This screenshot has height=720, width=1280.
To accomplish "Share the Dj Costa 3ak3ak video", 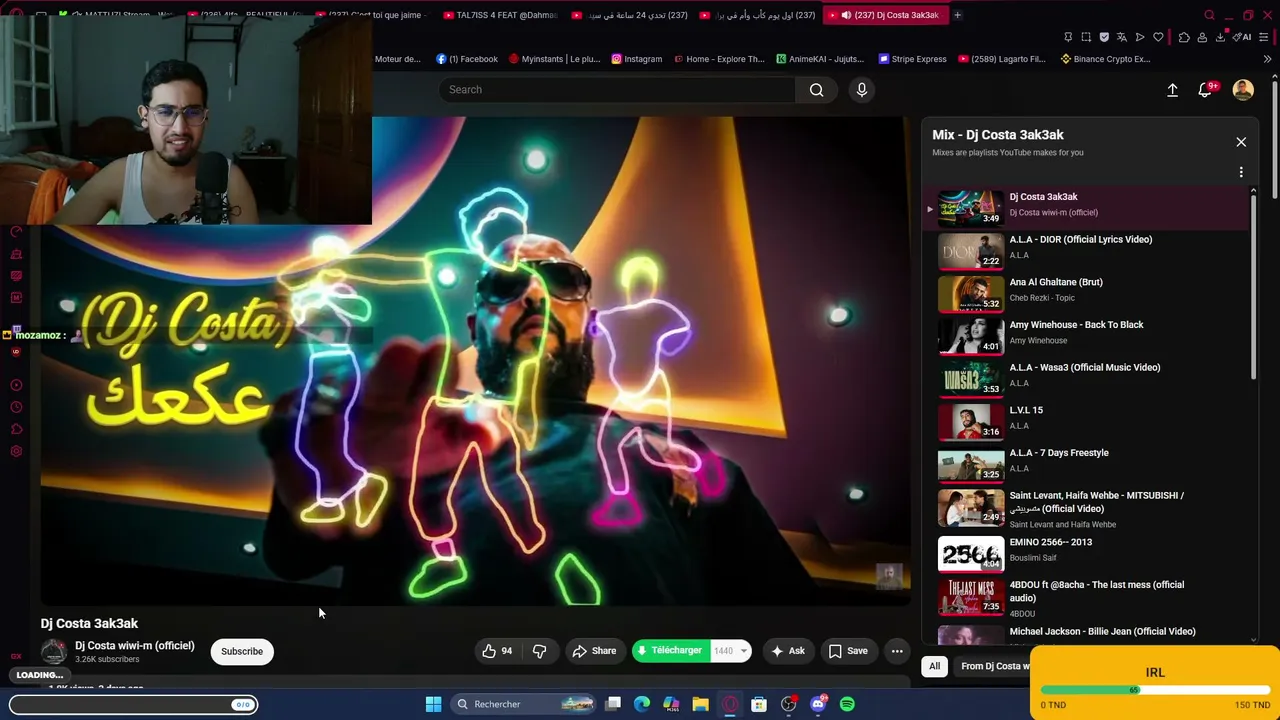I will [594, 651].
